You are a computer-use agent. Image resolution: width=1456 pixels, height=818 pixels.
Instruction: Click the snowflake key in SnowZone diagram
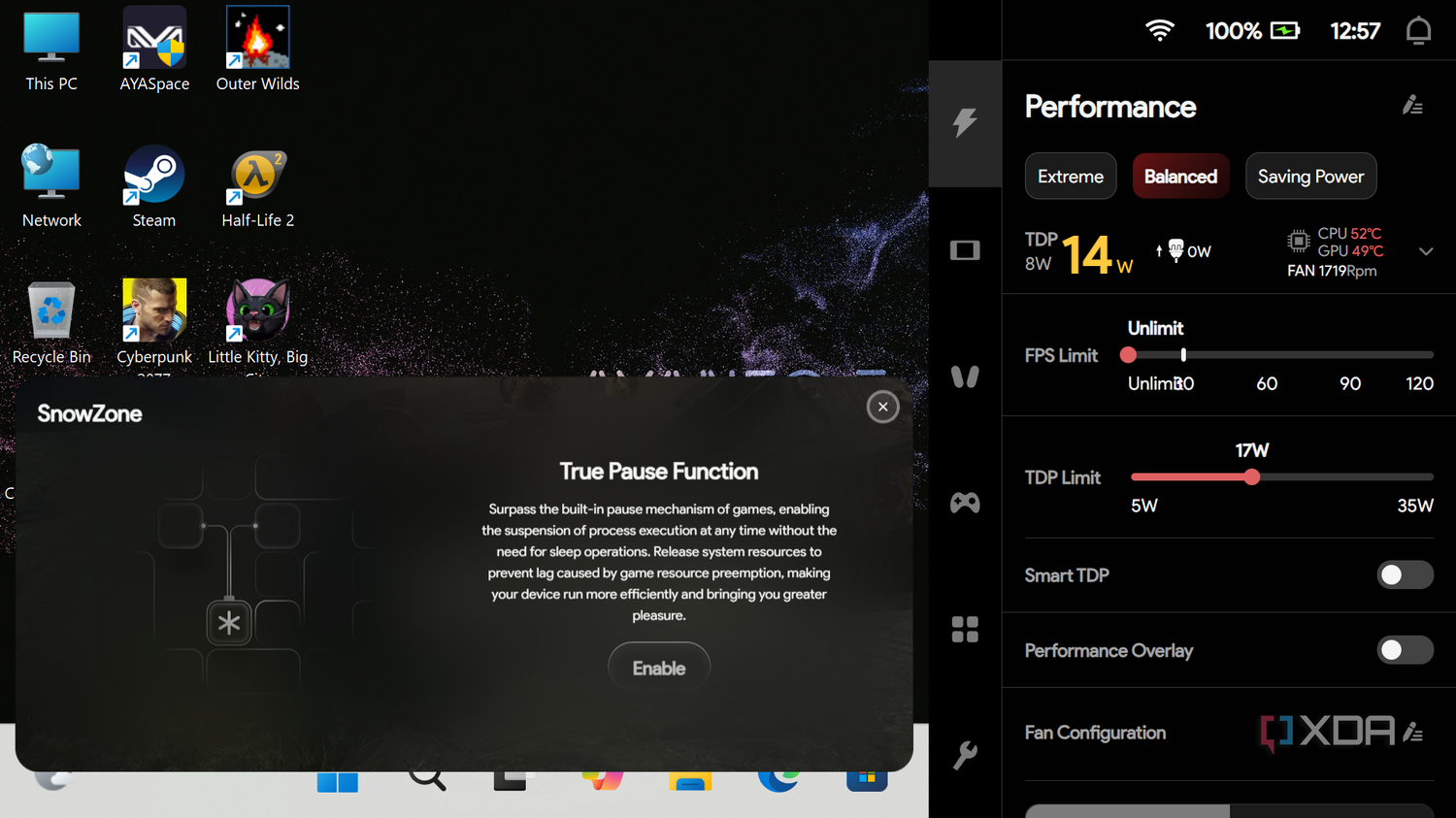pos(229,623)
